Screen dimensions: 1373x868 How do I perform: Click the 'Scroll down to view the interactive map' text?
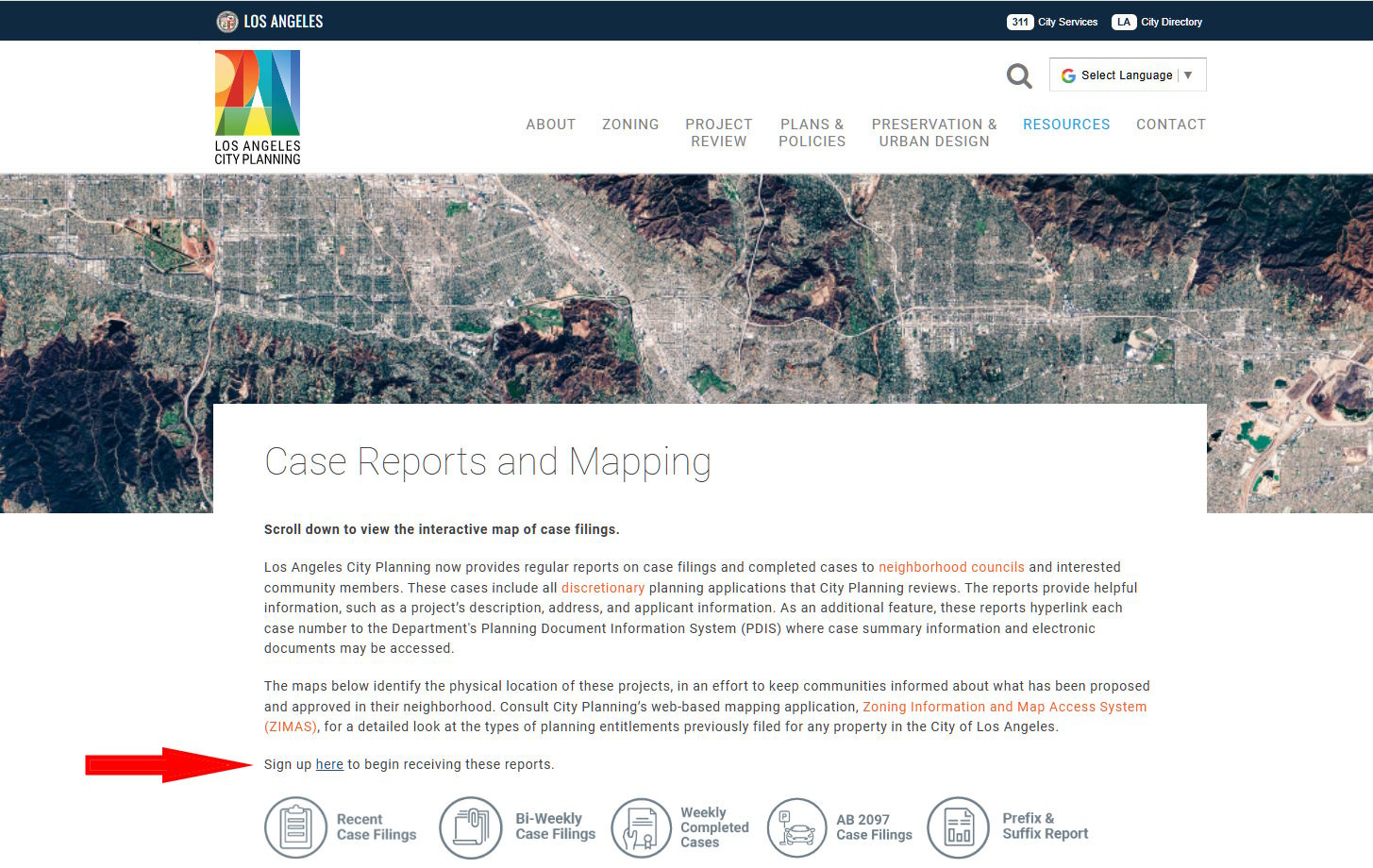[442, 529]
